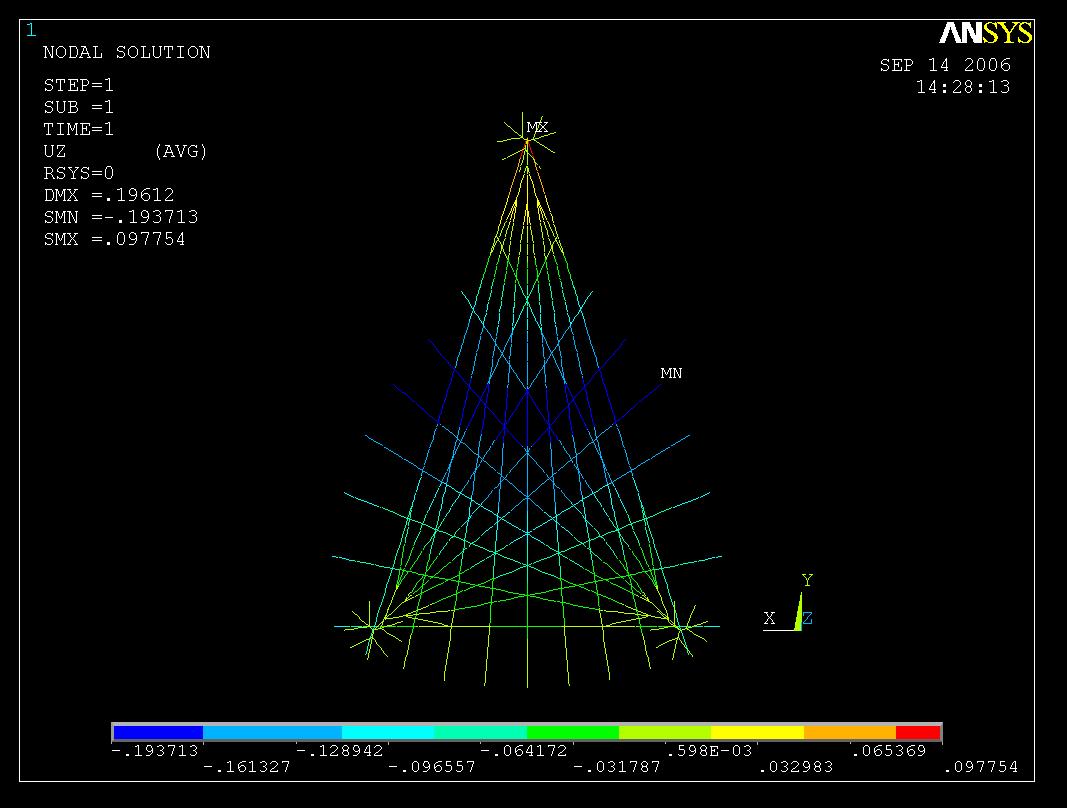Click the RSYS=0 text
This screenshot has width=1067, height=808.
(x=78, y=173)
